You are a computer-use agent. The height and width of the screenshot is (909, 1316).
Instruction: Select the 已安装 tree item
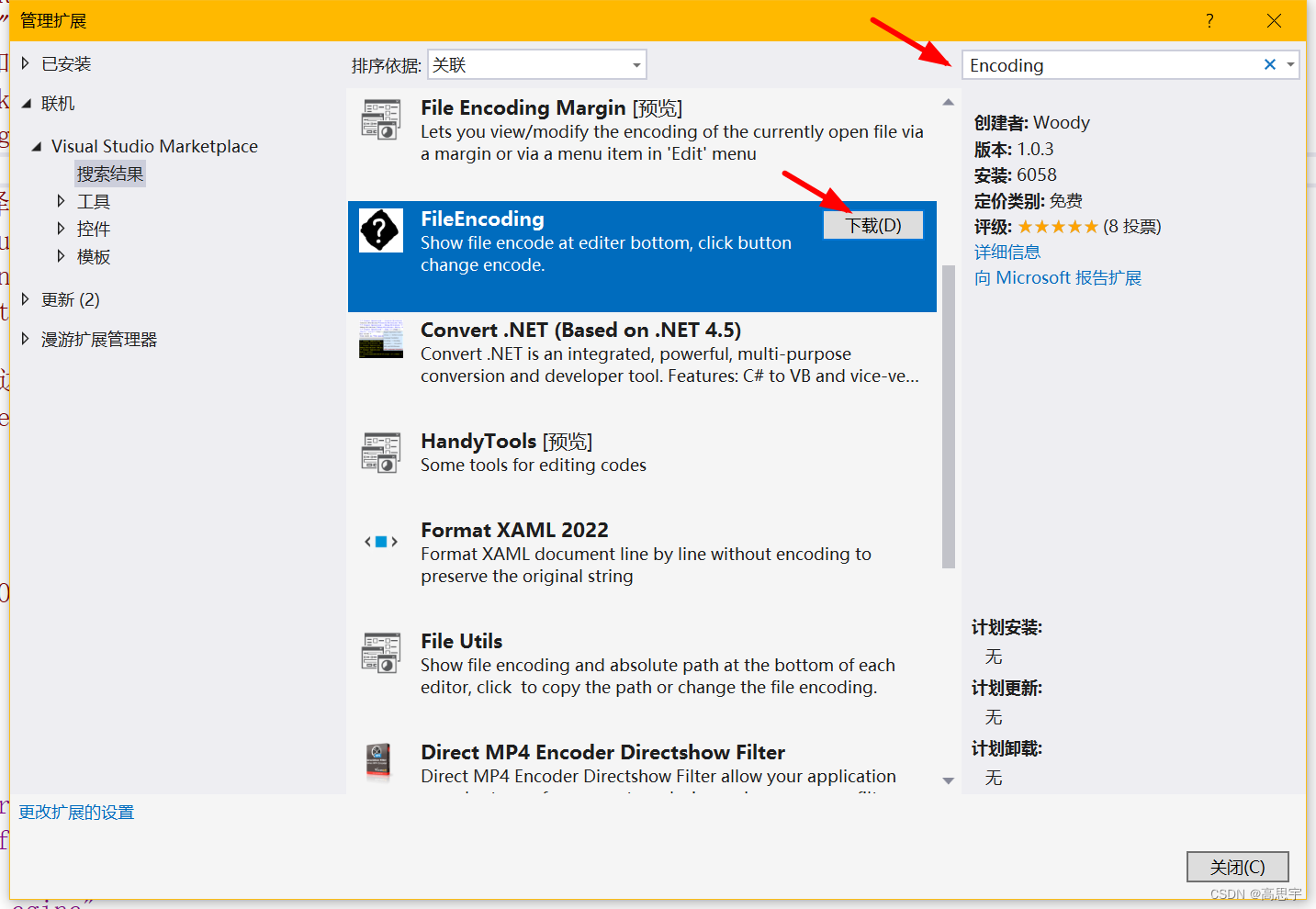point(66,63)
